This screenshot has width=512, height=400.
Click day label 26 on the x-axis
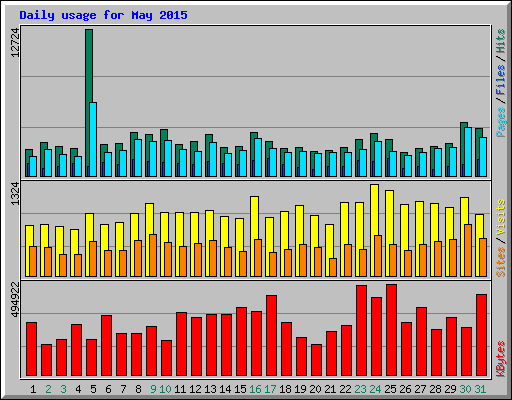pos(405,389)
